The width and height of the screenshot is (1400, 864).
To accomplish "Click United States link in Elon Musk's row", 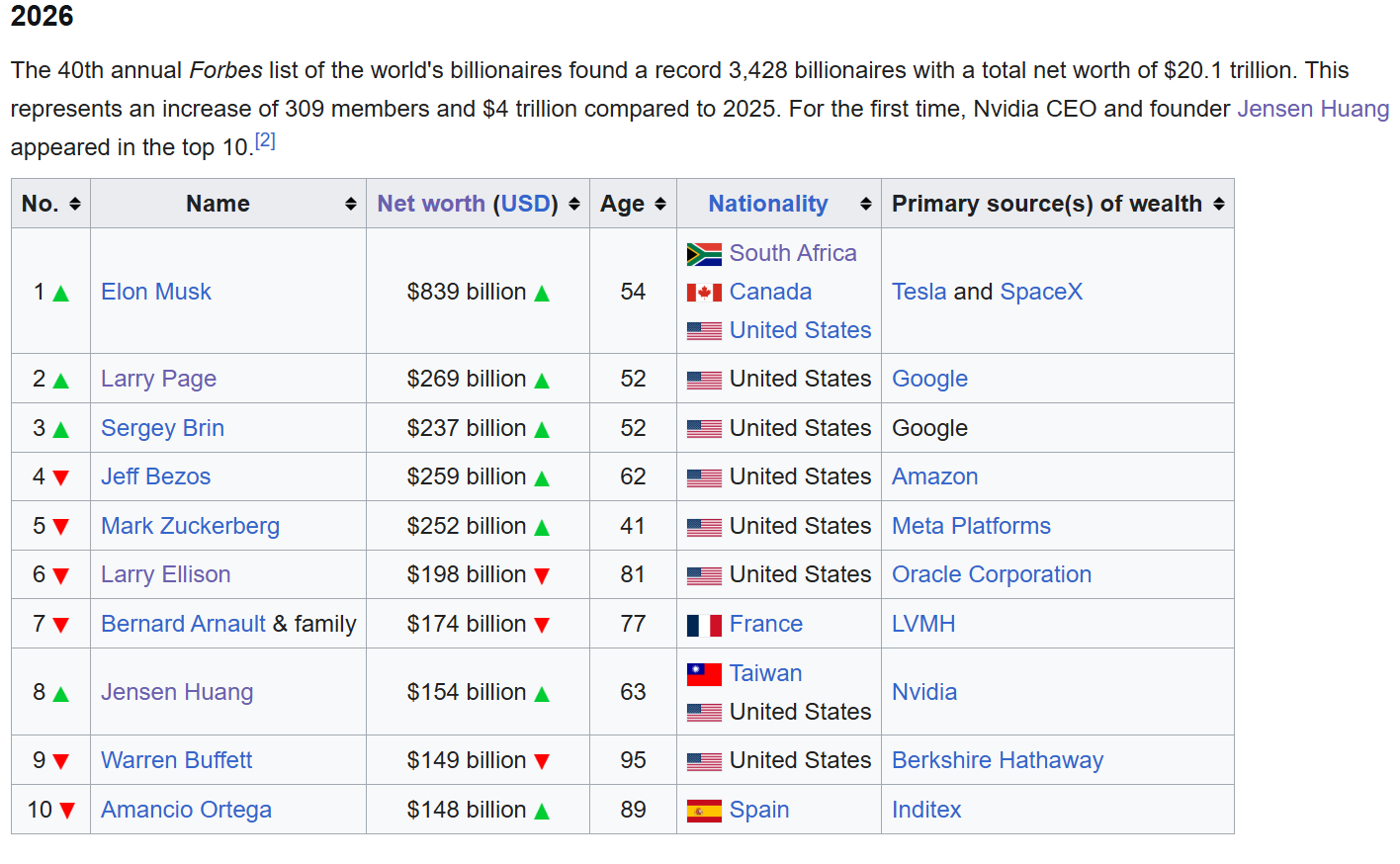I will (x=800, y=330).
